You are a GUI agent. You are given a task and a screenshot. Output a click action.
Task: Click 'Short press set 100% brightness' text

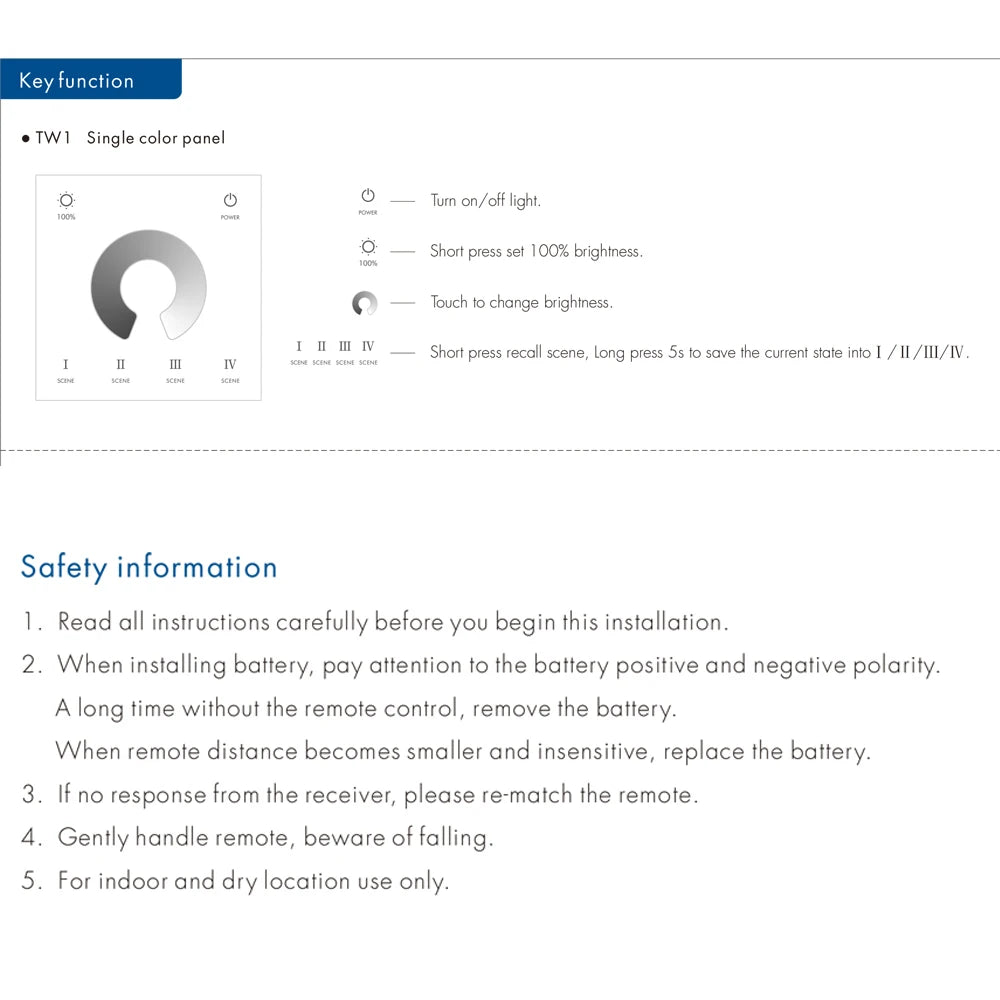click(x=536, y=251)
